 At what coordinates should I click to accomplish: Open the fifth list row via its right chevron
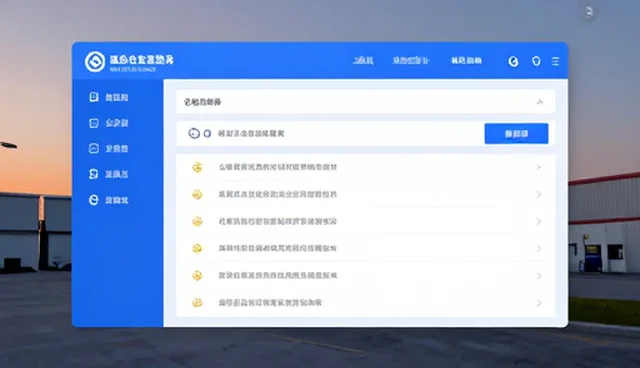coord(539,276)
